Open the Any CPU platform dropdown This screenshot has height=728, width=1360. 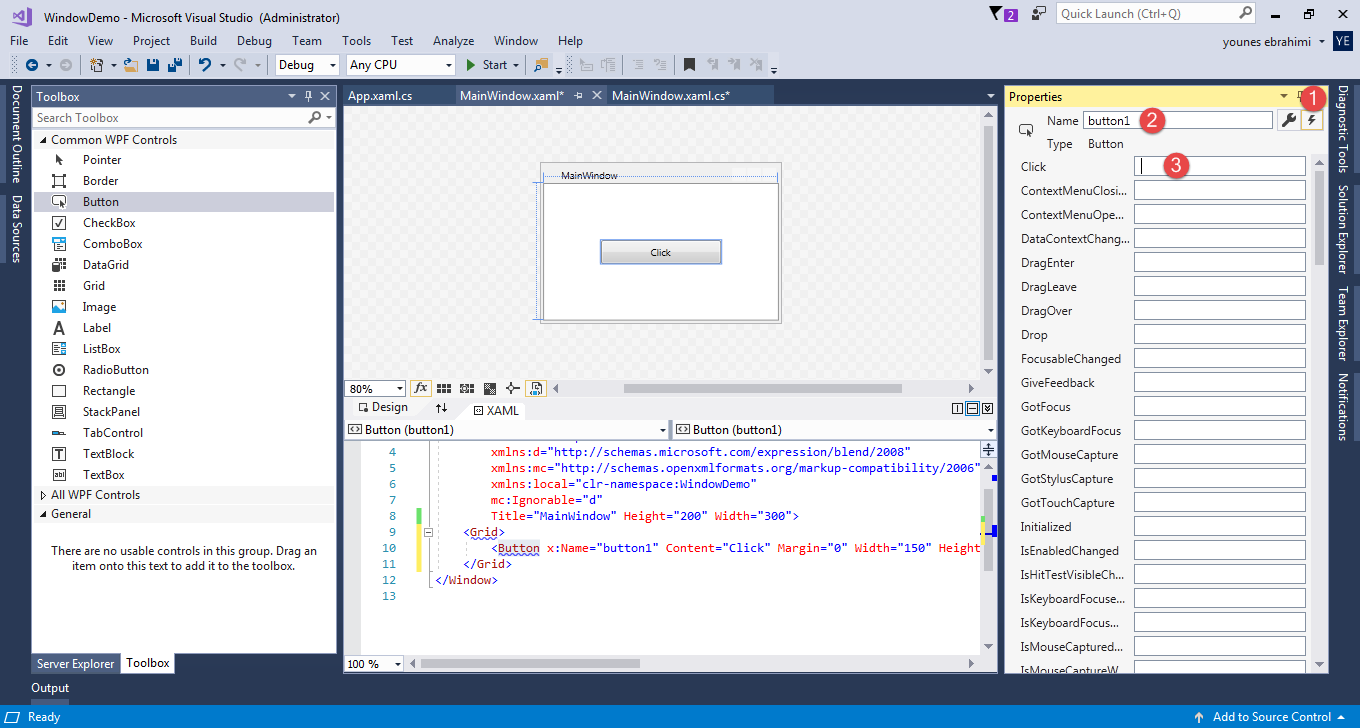400,65
